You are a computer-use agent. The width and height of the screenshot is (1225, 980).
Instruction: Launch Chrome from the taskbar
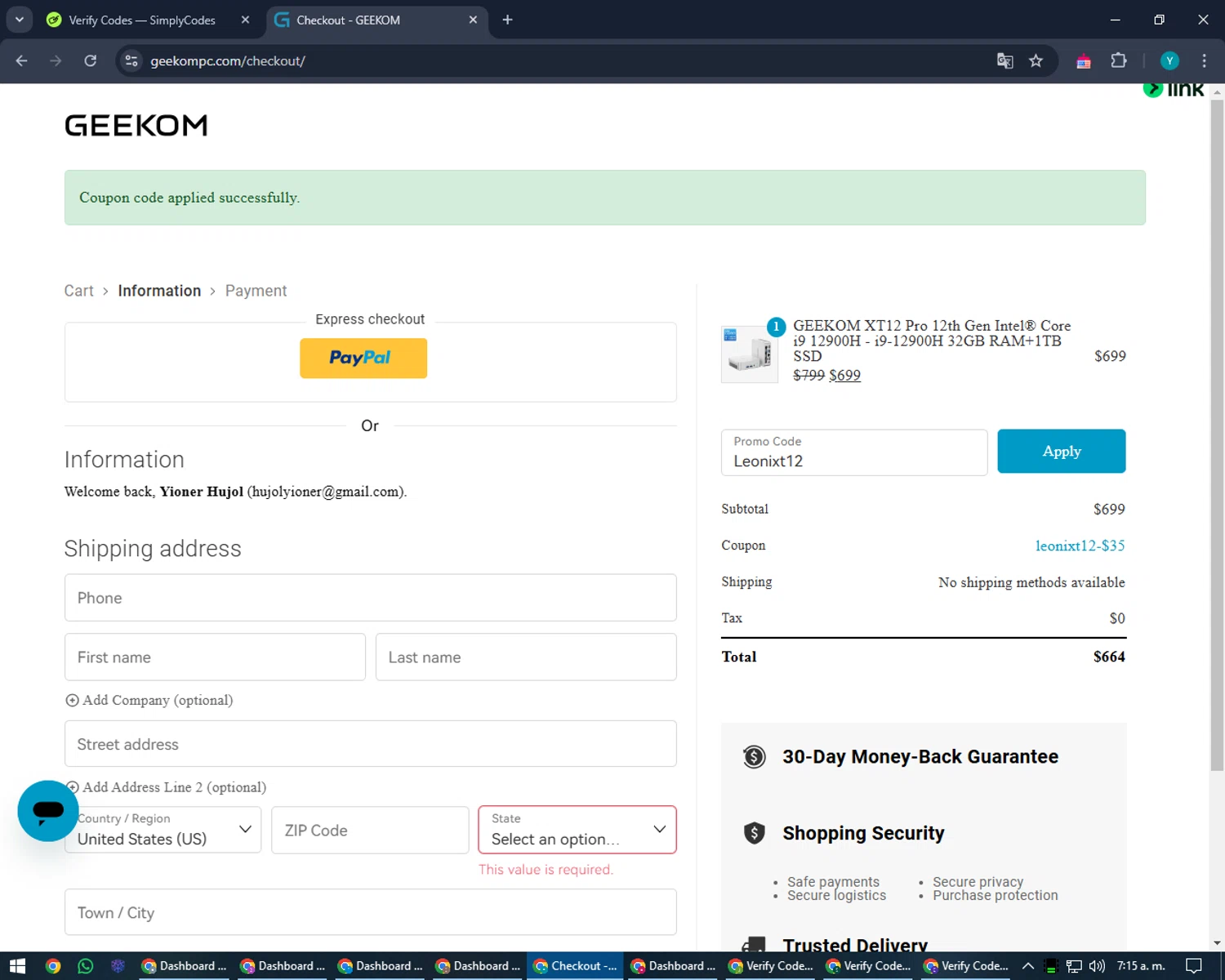pos(53,966)
